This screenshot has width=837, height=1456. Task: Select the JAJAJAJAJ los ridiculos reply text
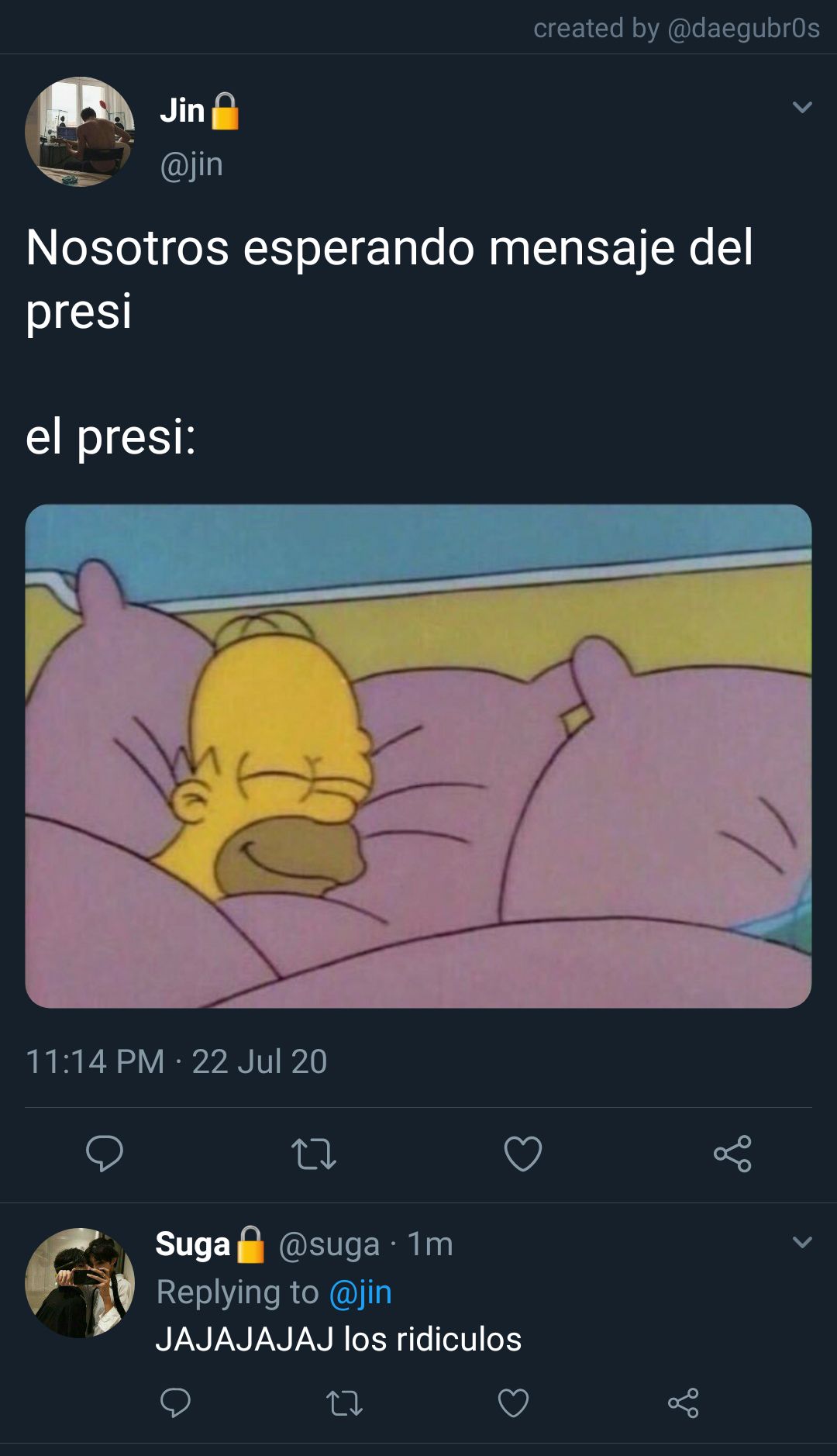(x=339, y=1339)
